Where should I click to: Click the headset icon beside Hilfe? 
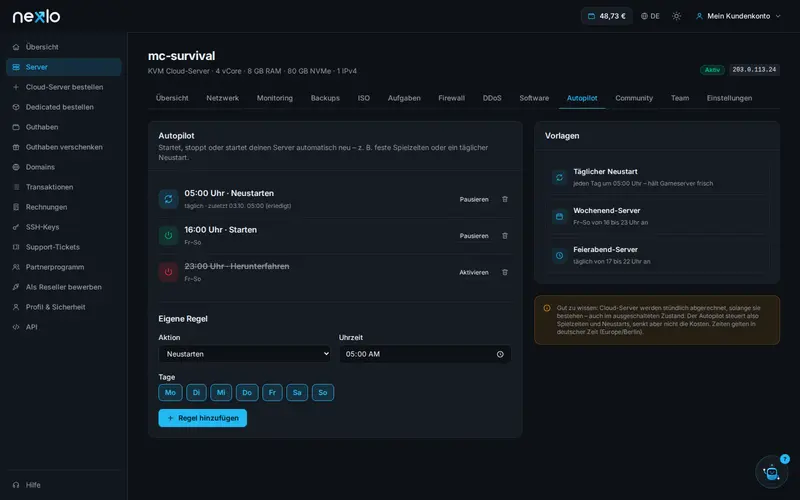coord(16,485)
